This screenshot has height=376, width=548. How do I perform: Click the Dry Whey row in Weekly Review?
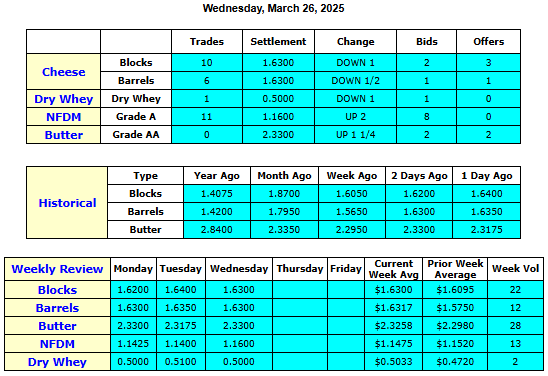tap(274, 362)
